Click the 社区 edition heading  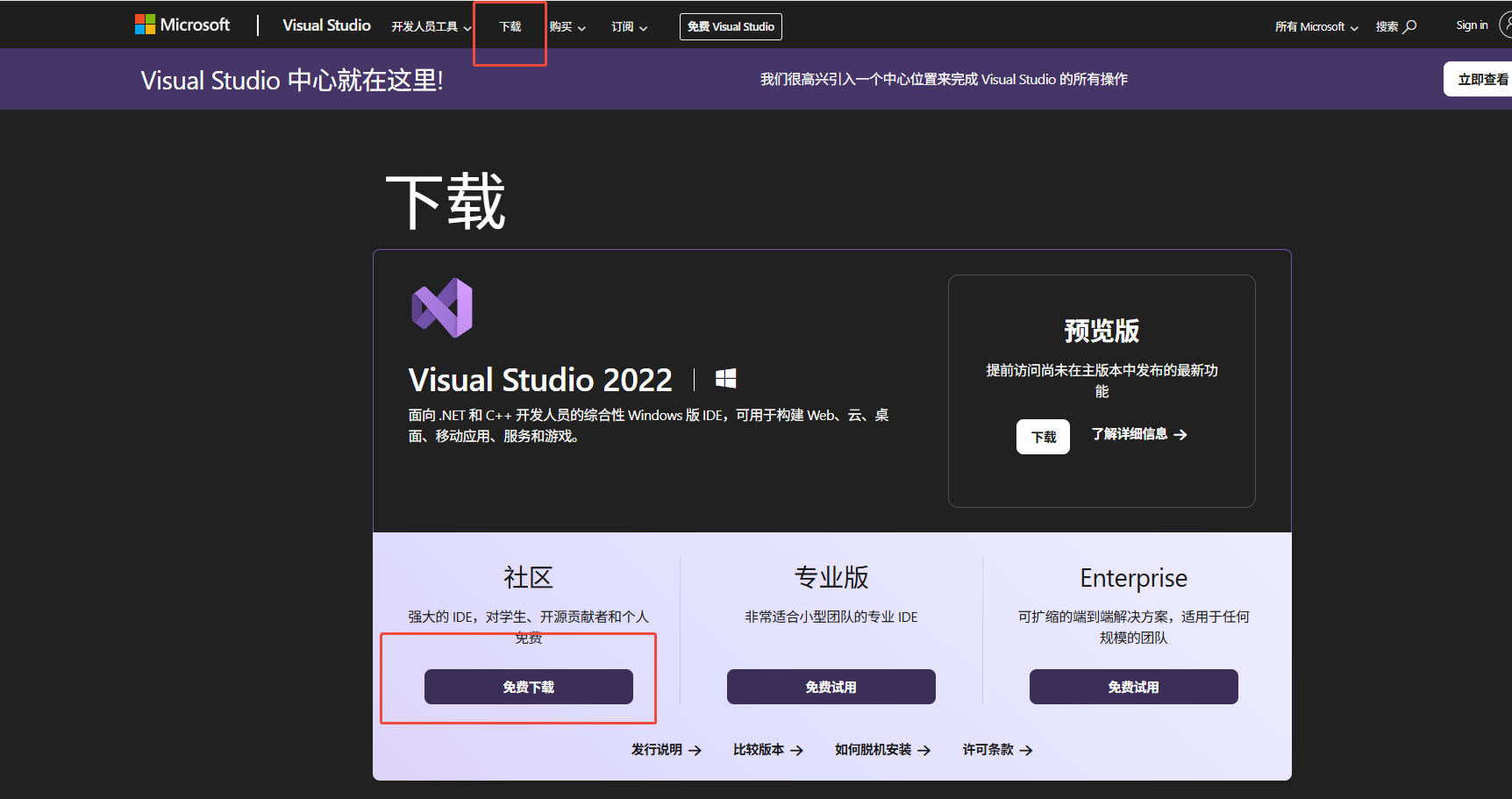coord(528,577)
